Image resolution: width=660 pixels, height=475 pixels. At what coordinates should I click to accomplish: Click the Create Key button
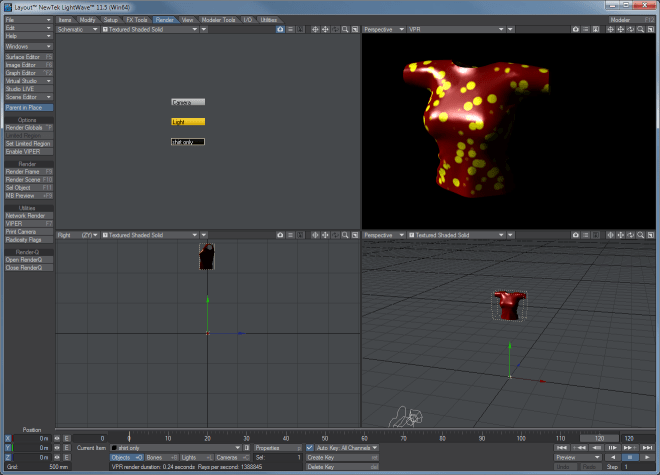coord(342,457)
